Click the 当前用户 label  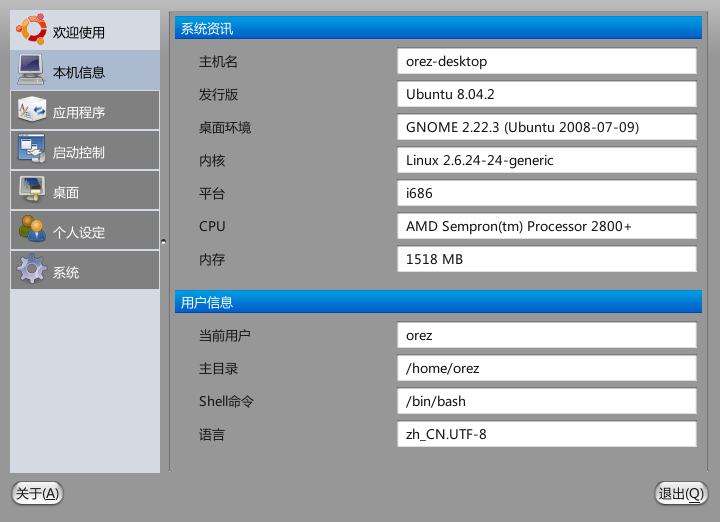coord(225,336)
